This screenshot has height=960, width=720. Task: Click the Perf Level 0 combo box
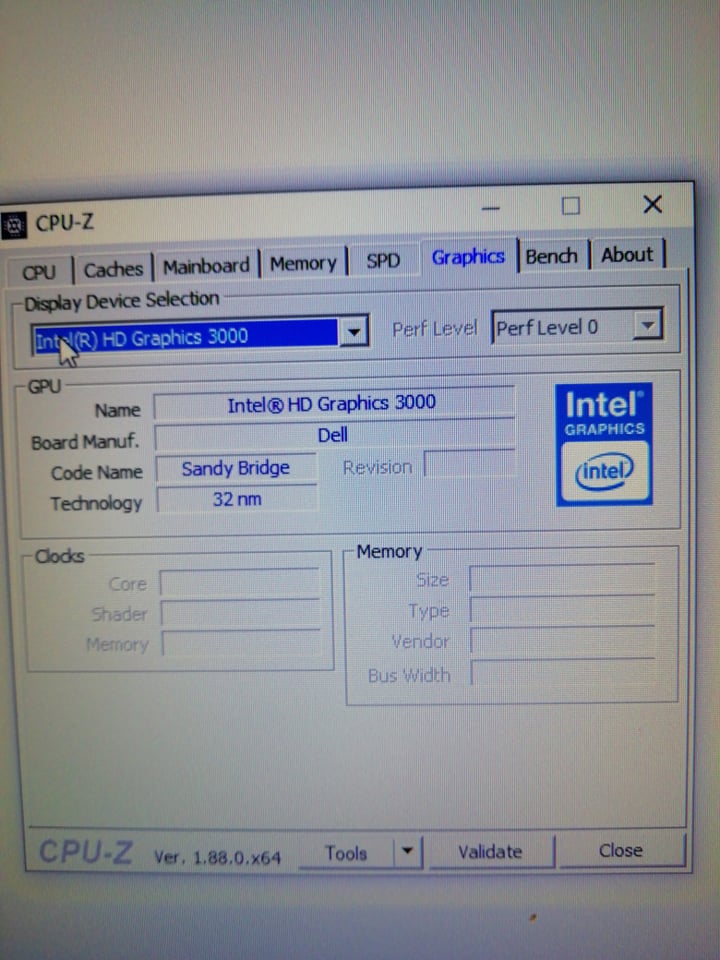[x=577, y=326]
